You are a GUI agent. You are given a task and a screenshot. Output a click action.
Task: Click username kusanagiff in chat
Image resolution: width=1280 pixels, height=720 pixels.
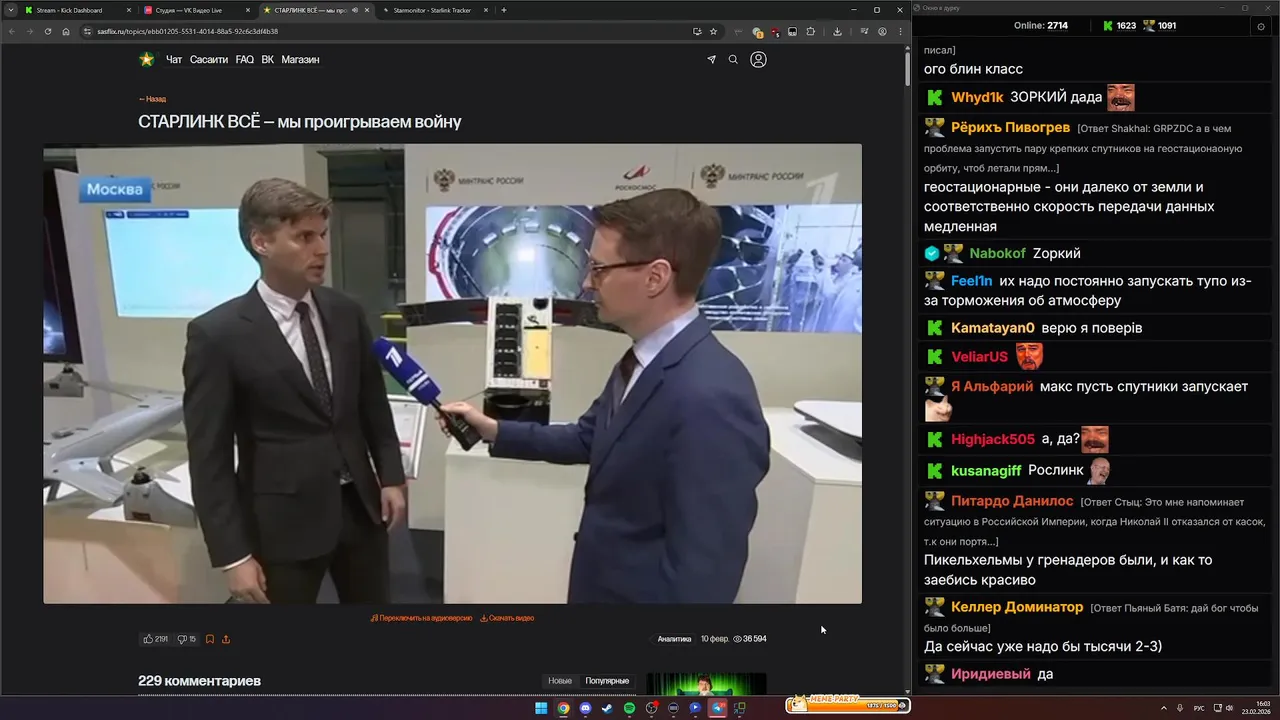point(986,470)
